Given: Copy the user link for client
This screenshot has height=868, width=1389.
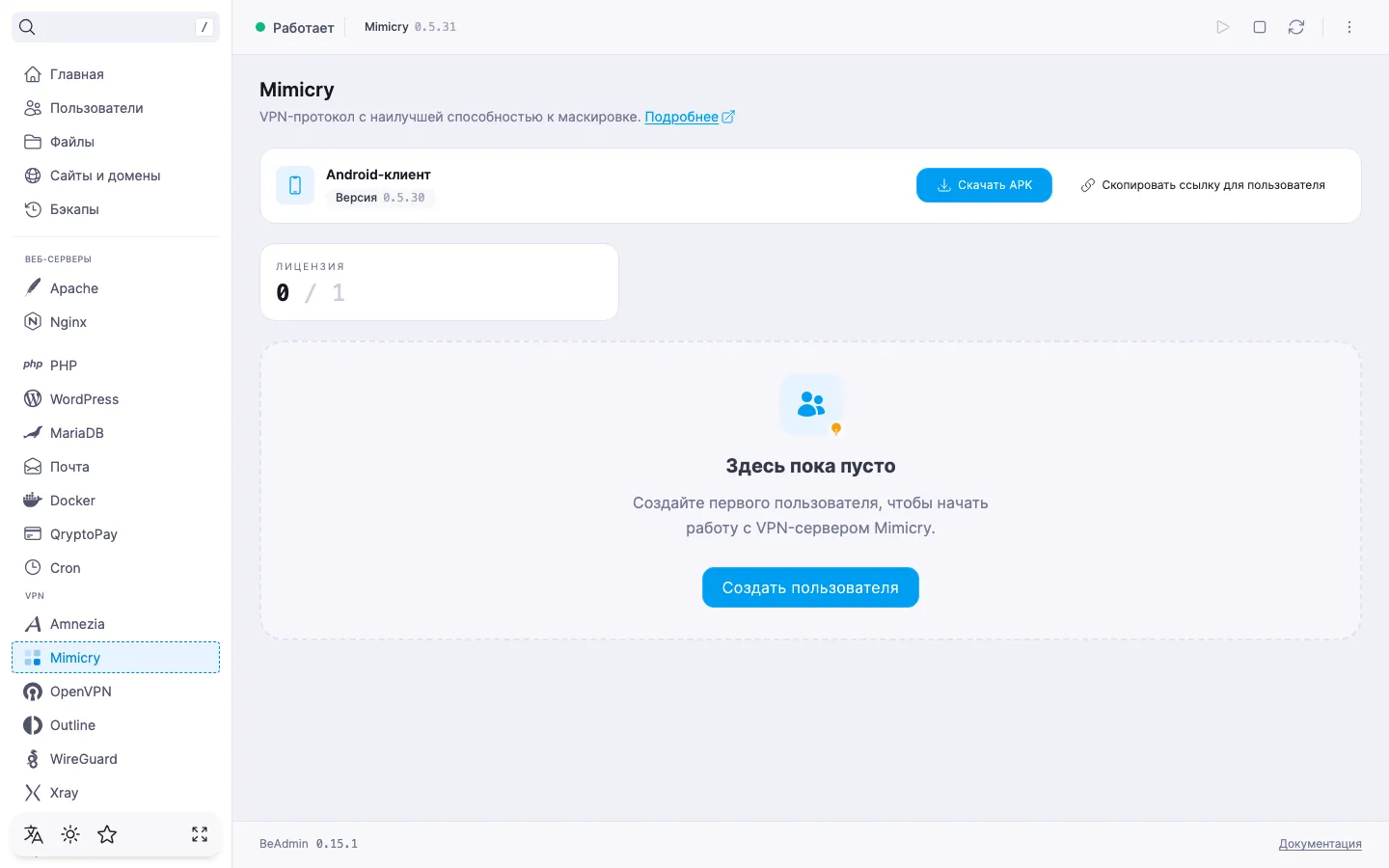Looking at the screenshot, I should (x=1203, y=185).
